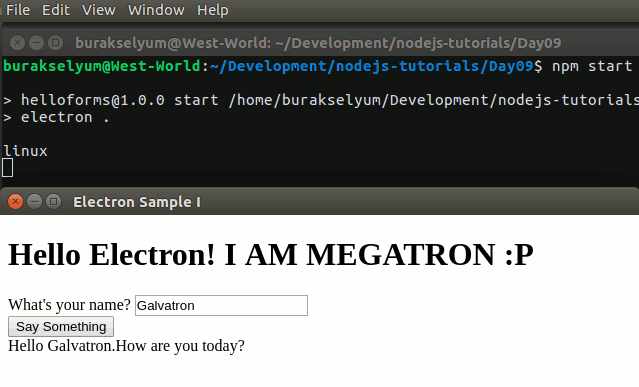Screen dimensions: 639x387
Task: Click the helloforms@1.0.0 start line in terminal
Action: pyautogui.click(x=321, y=100)
